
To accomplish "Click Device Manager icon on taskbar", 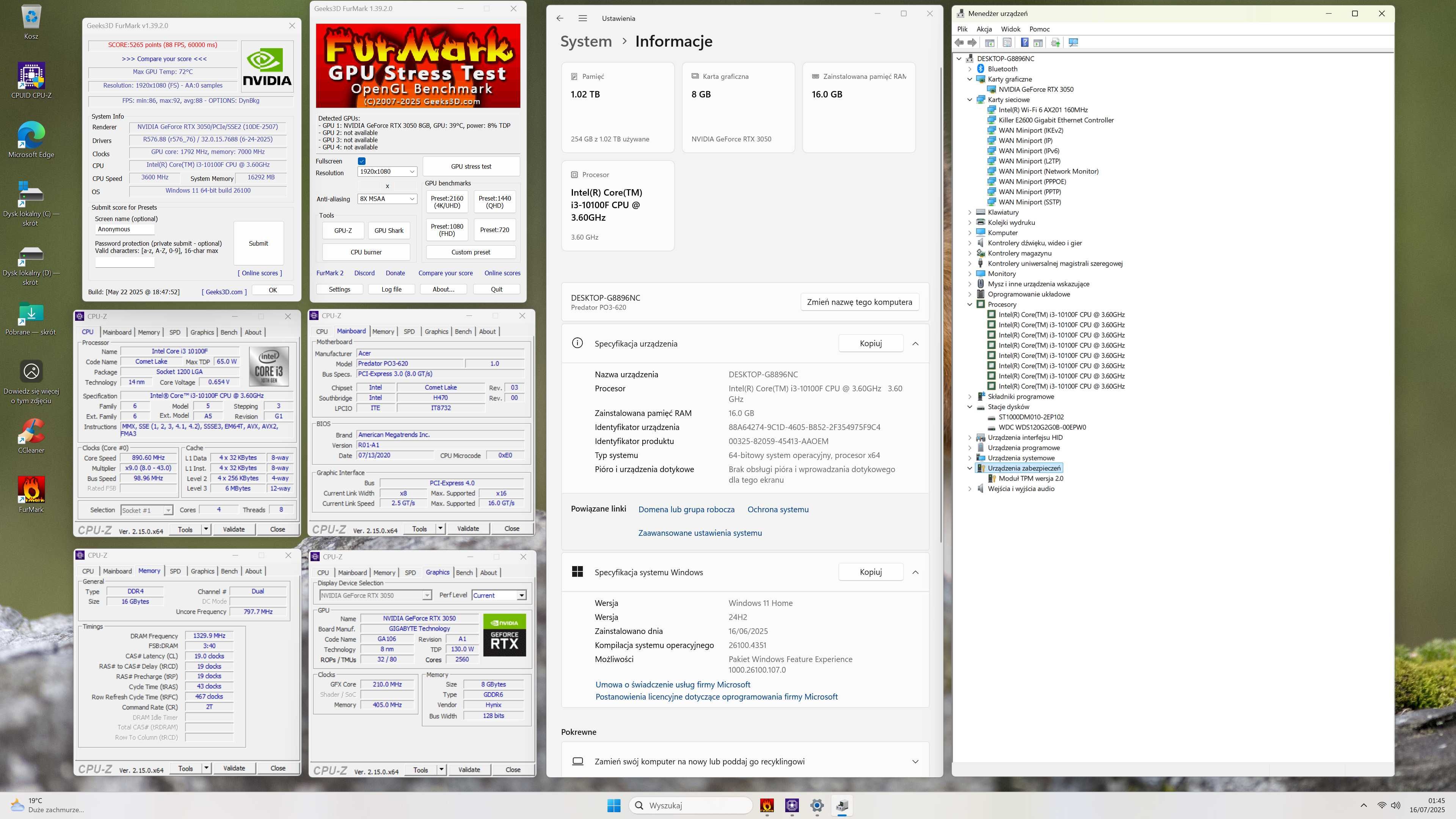I will click(842, 805).
